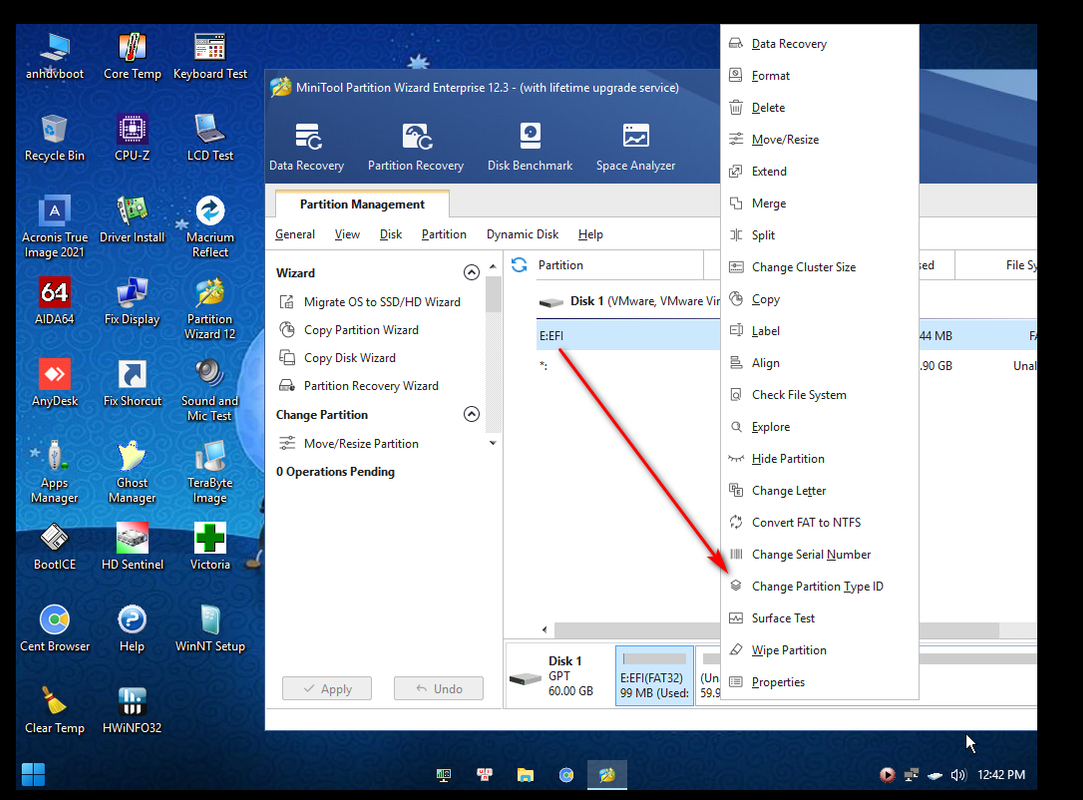Screen dimensions: 1083x800
Task: Open the Dynamic Disk menu
Action: pyautogui.click(x=522, y=234)
